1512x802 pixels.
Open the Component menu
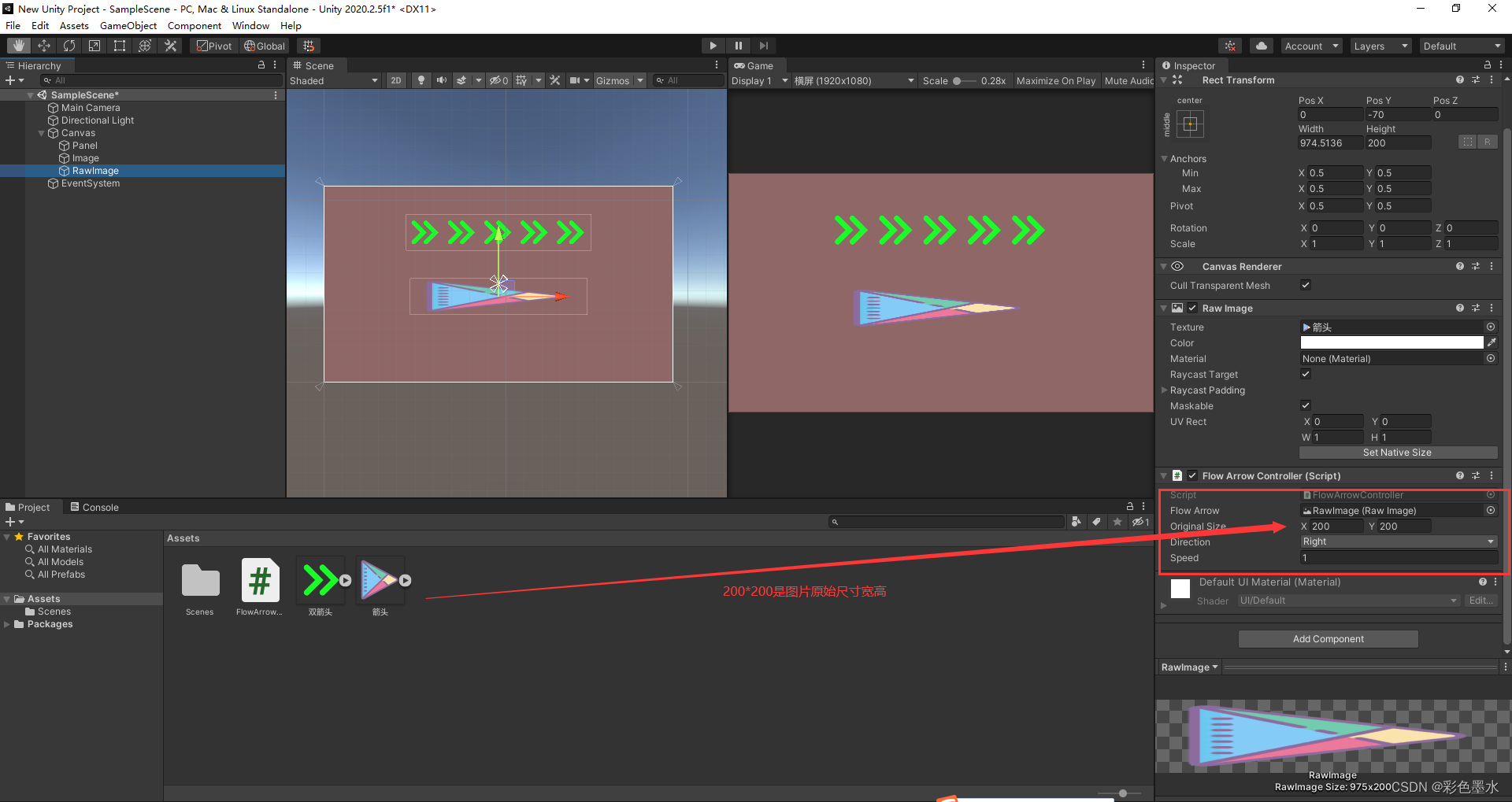point(195,25)
